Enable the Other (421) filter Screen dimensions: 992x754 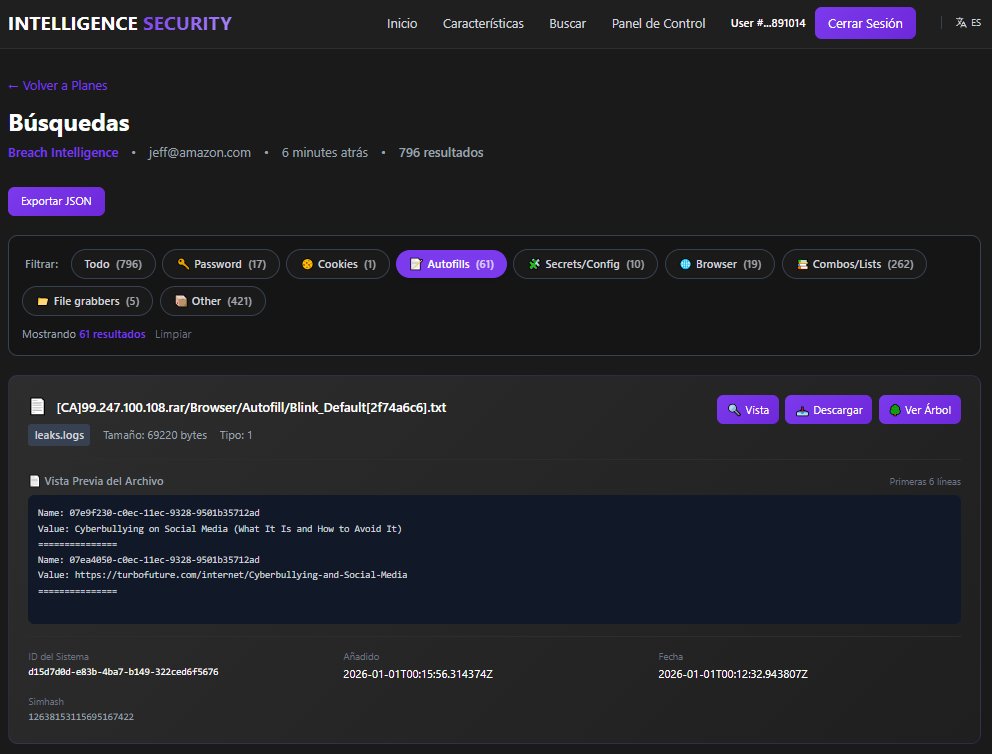[x=213, y=300]
